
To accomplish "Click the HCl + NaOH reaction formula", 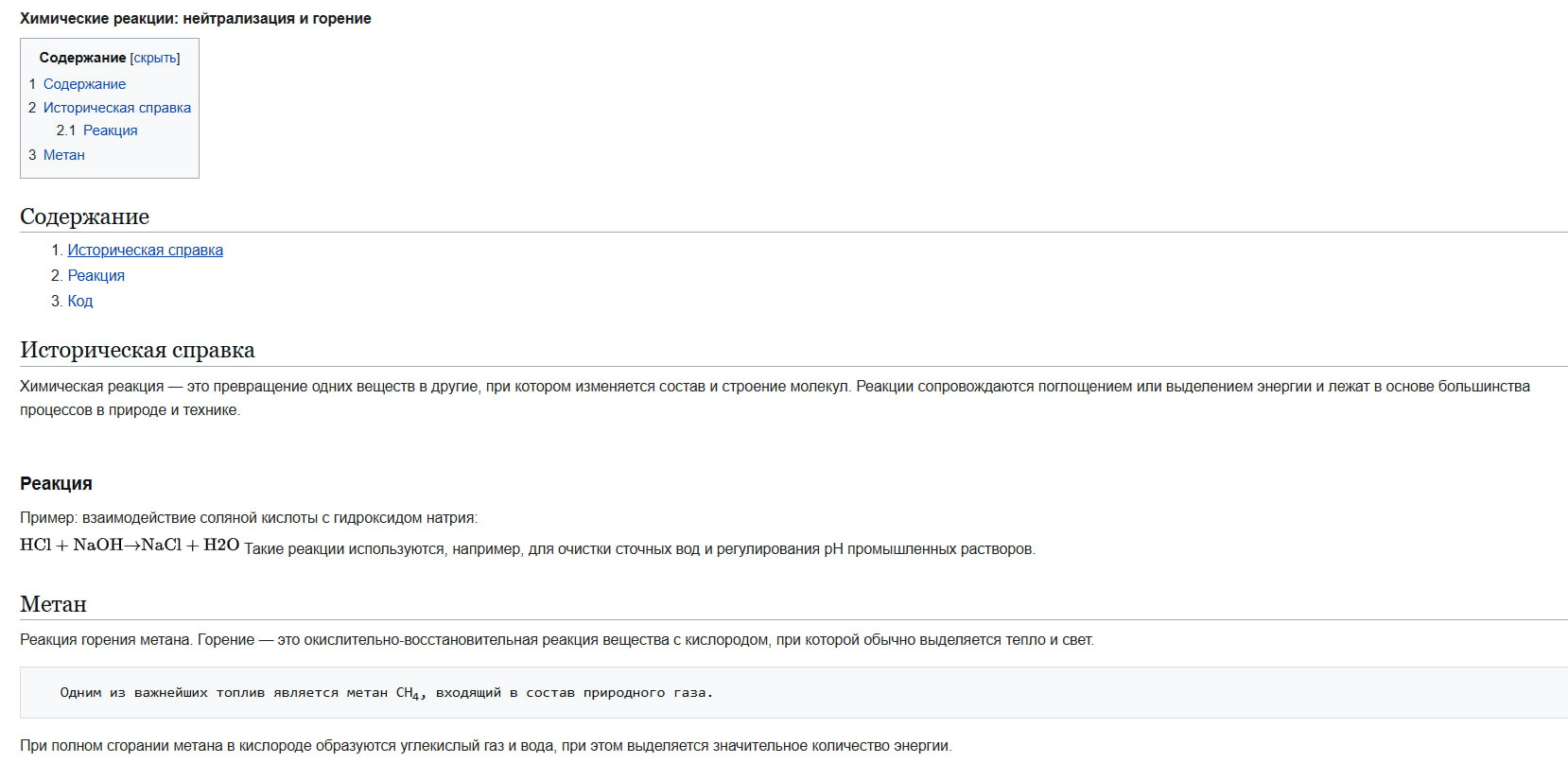I will (x=130, y=546).
